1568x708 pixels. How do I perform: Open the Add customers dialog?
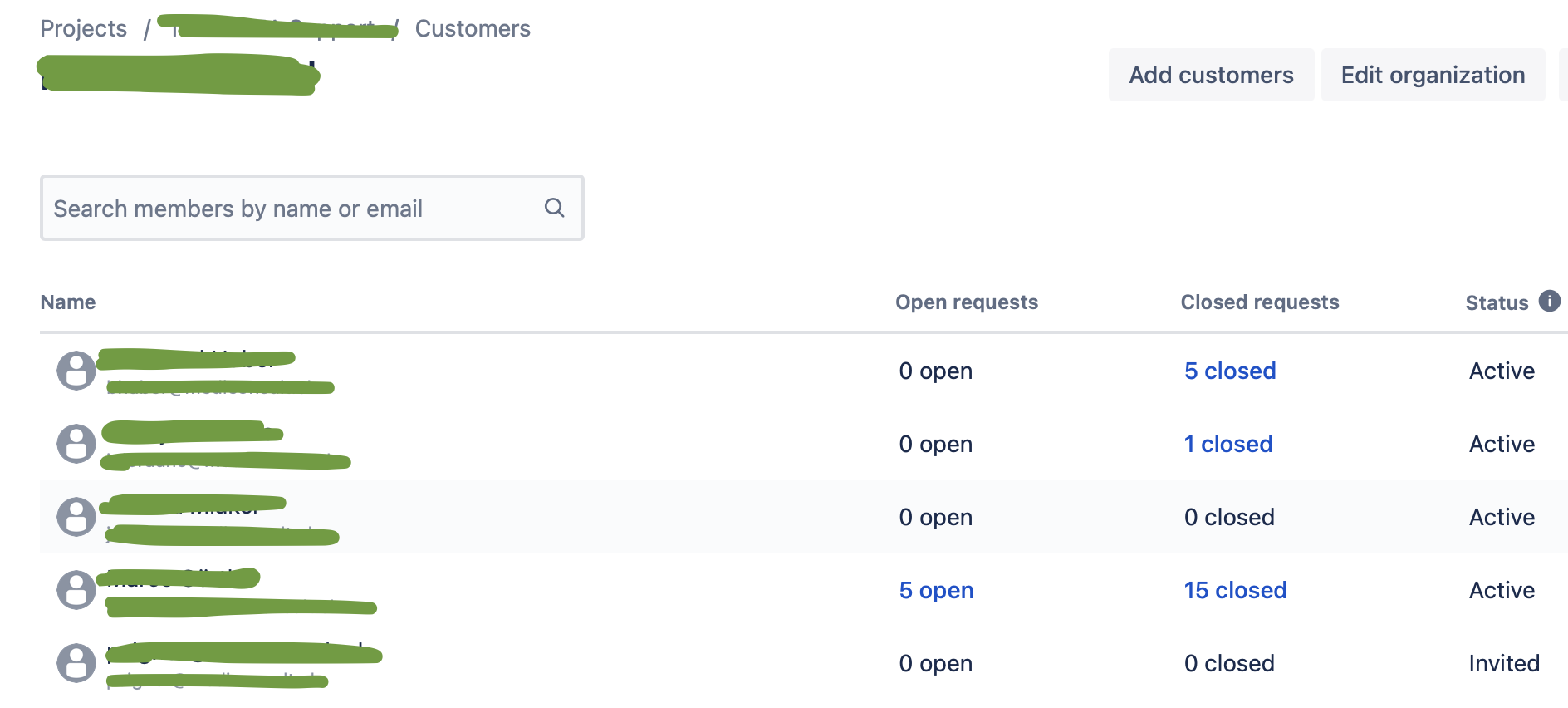1211,75
